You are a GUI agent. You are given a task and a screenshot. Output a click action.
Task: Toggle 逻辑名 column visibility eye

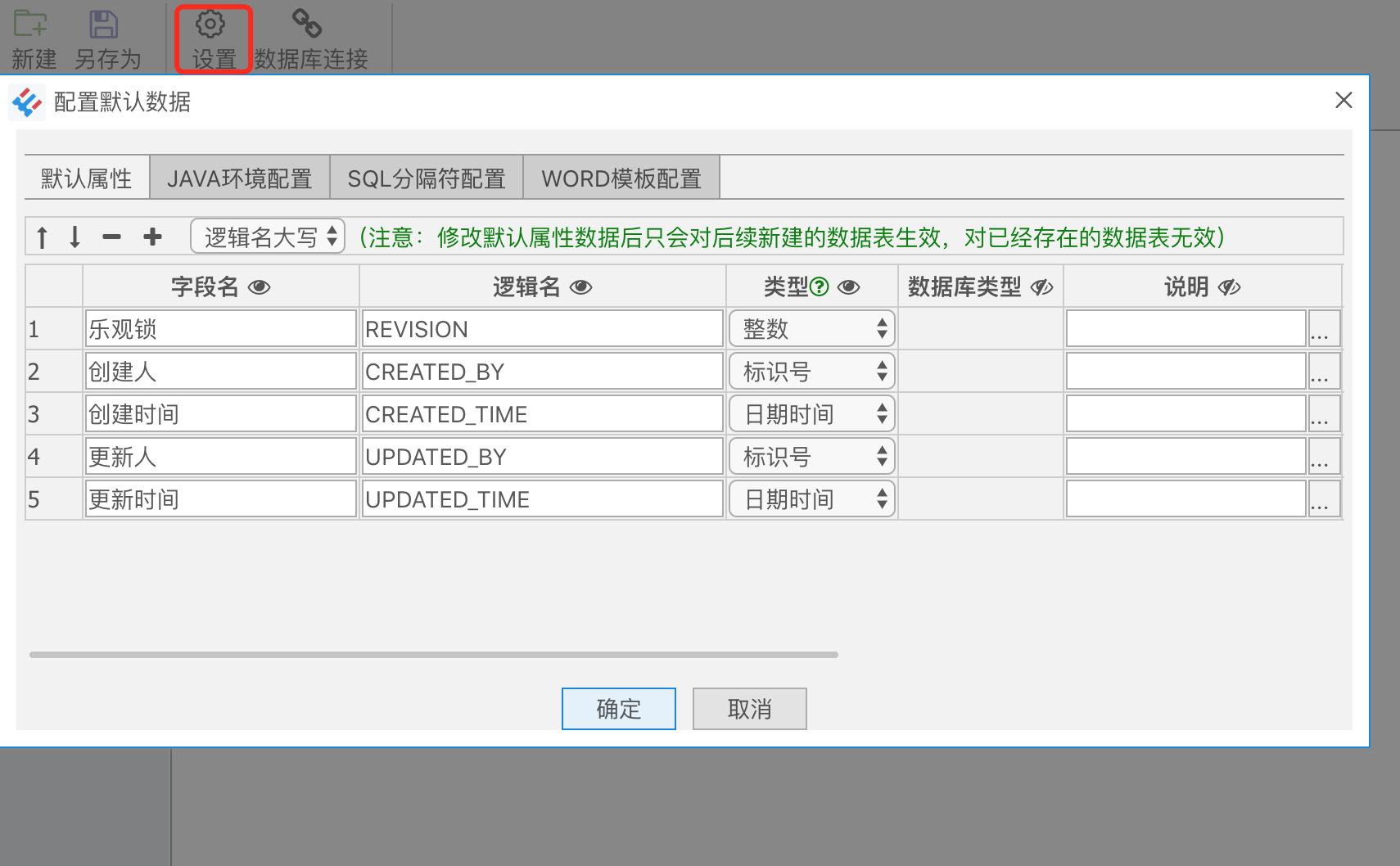tap(581, 287)
